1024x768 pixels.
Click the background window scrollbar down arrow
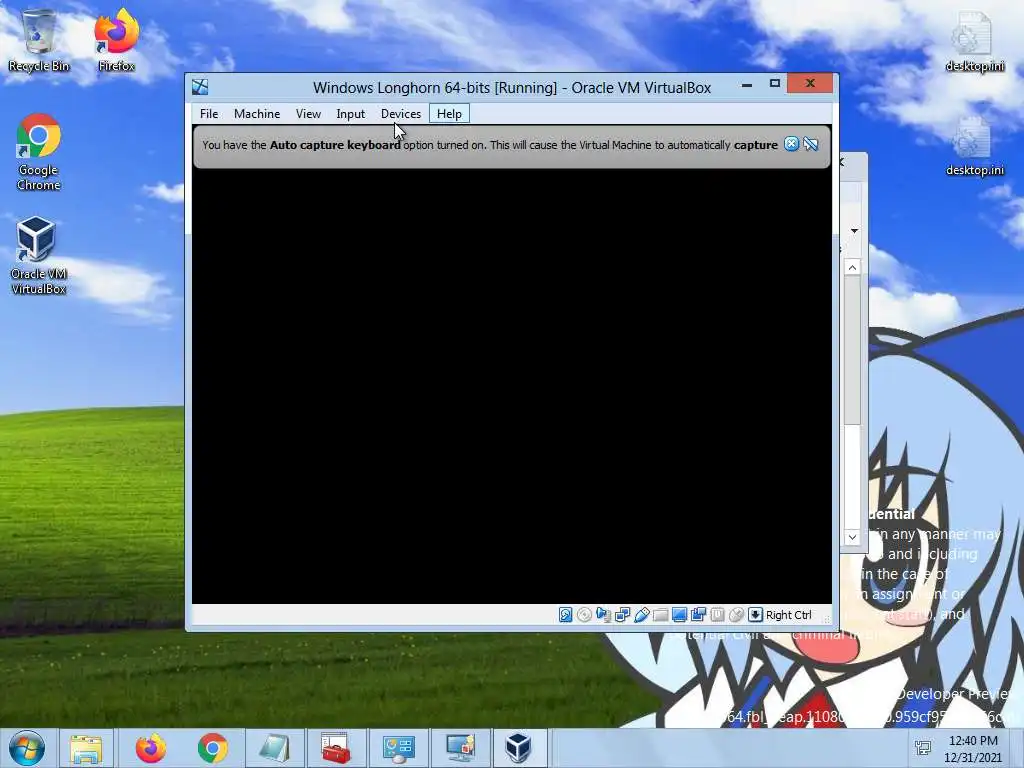852,537
